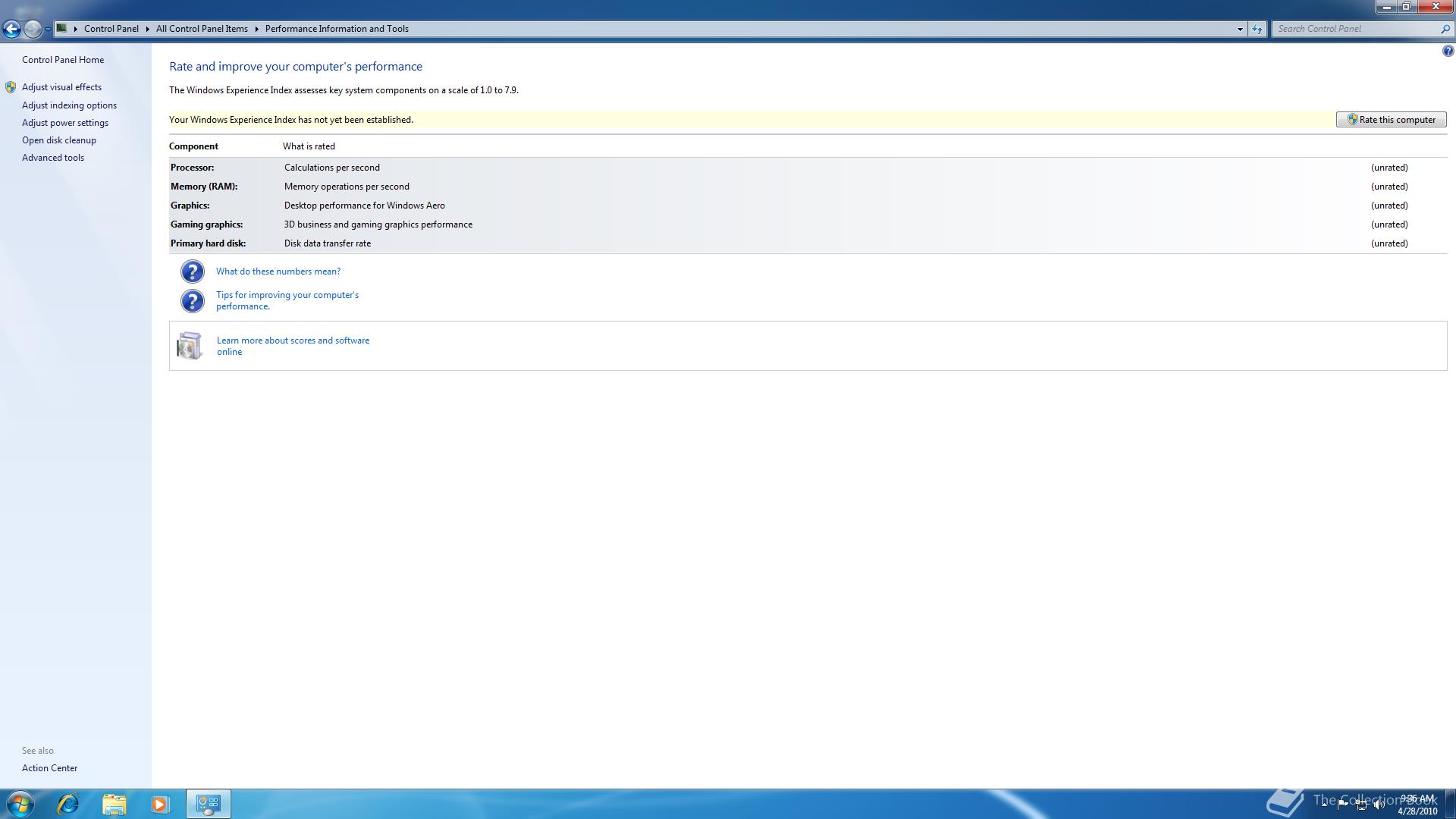Click the 'Component' column header

pyautogui.click(x=193, y=146)
